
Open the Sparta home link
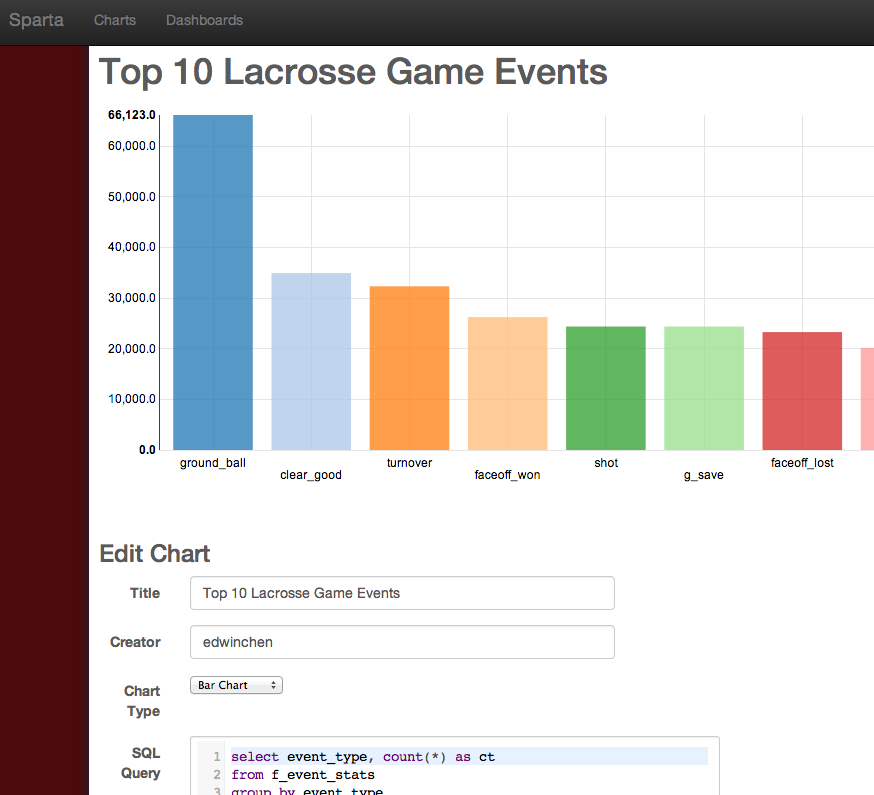36,20
